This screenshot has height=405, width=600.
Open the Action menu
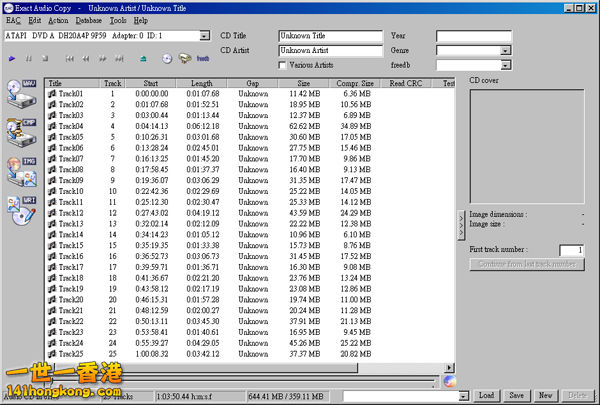tap(58, 20)
